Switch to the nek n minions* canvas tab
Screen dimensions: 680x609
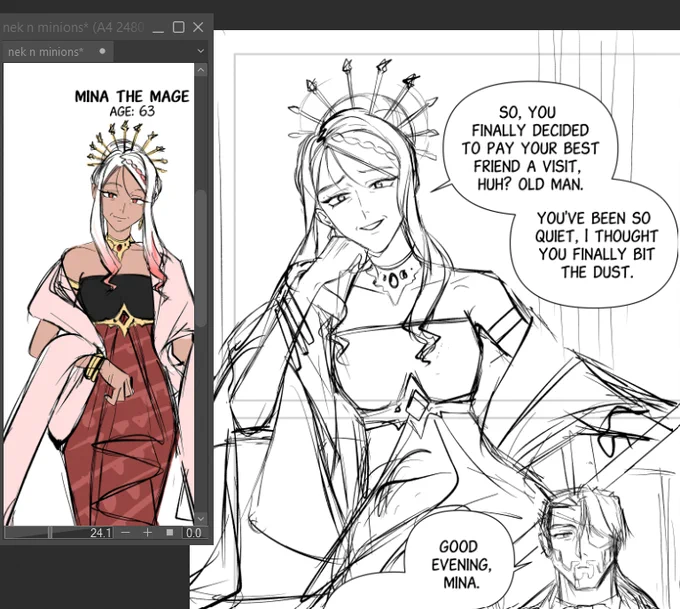(x=57, y=52)
